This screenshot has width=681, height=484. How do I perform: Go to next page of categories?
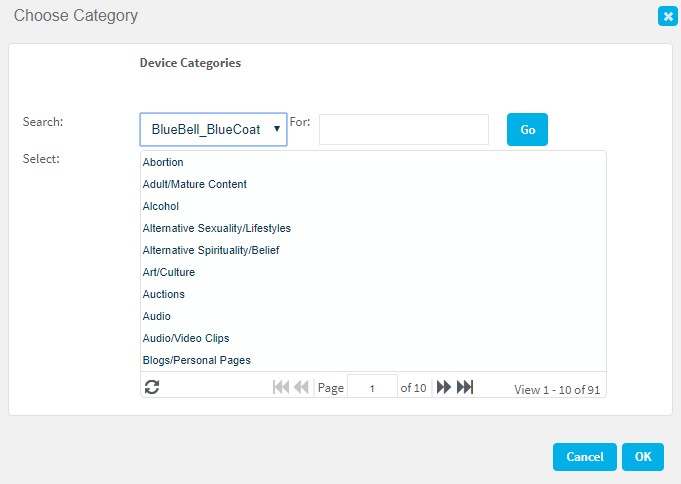coord(444,387)
